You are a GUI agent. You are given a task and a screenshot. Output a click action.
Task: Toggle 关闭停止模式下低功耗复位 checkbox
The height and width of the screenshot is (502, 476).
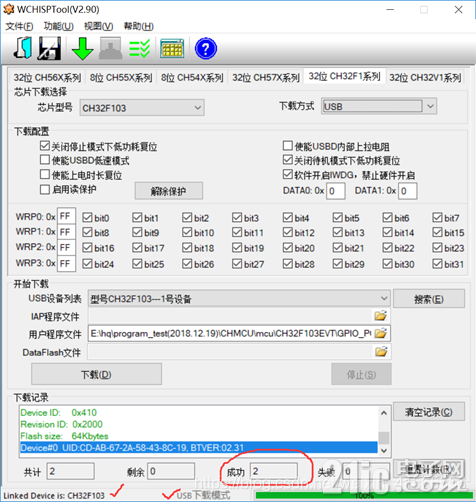tap(44, 146)
